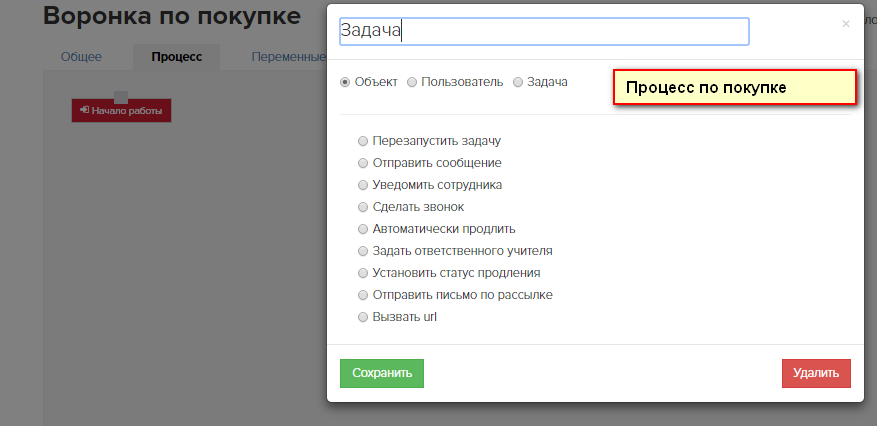This screenshot has height=426, width=877.
Task: Click the small gray square connector node
Action: point(121,97)
